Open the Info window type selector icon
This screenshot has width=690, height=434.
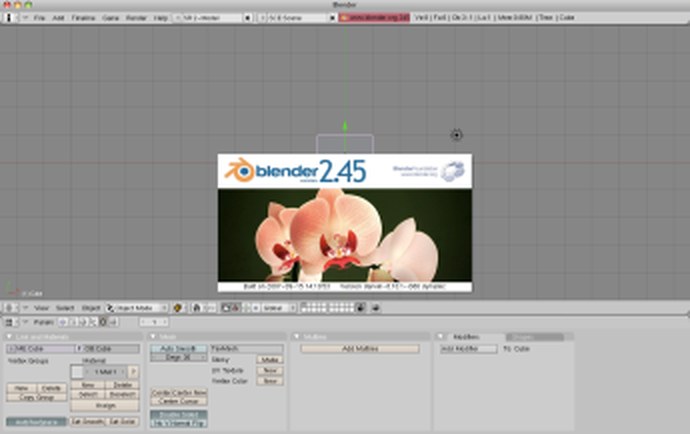click(x=9, y=18)
